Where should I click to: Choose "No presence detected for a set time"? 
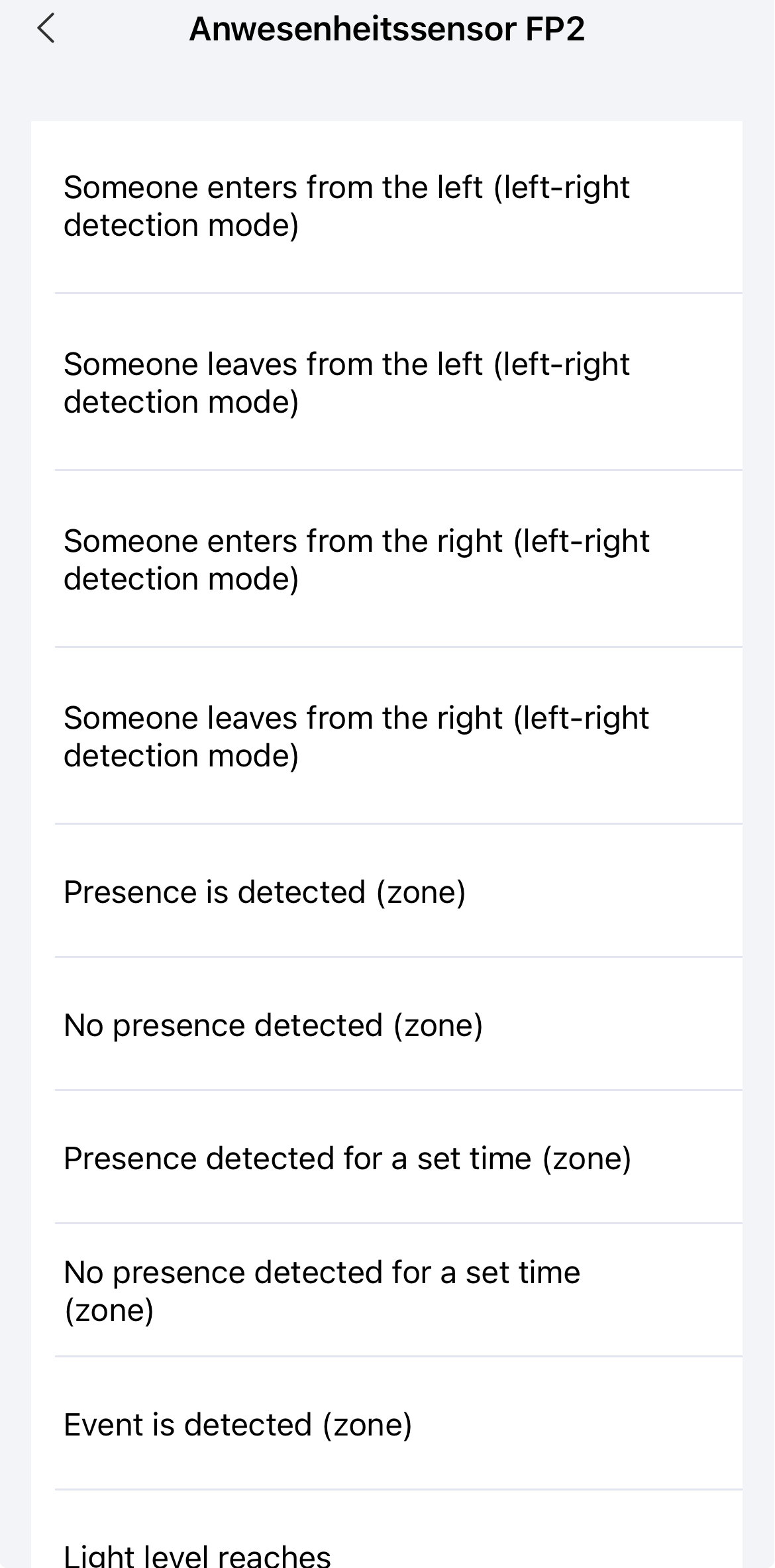(387, 1290)
